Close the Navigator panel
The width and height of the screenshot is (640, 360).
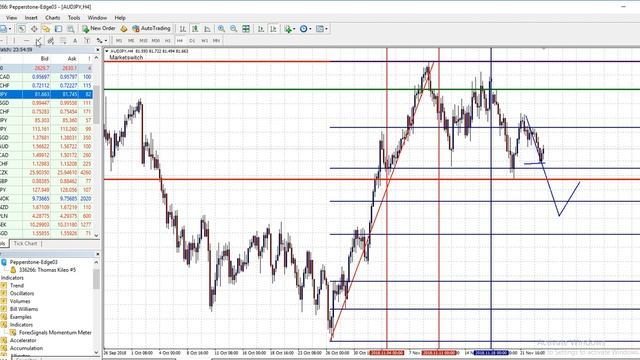coord(98,254)
